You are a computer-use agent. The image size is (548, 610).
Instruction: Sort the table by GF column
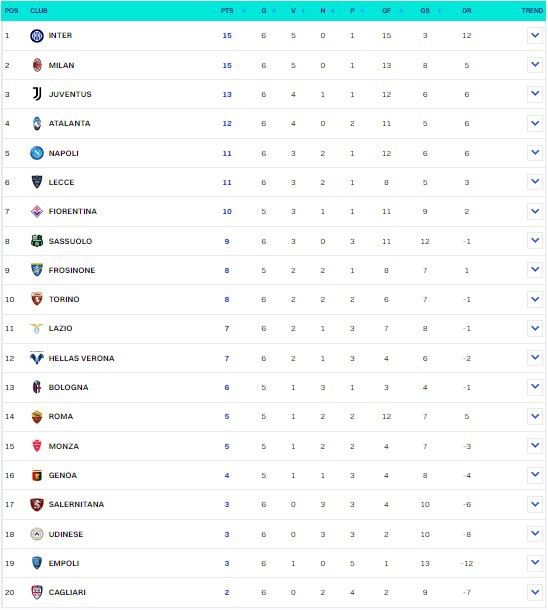[x=401, y=11]
